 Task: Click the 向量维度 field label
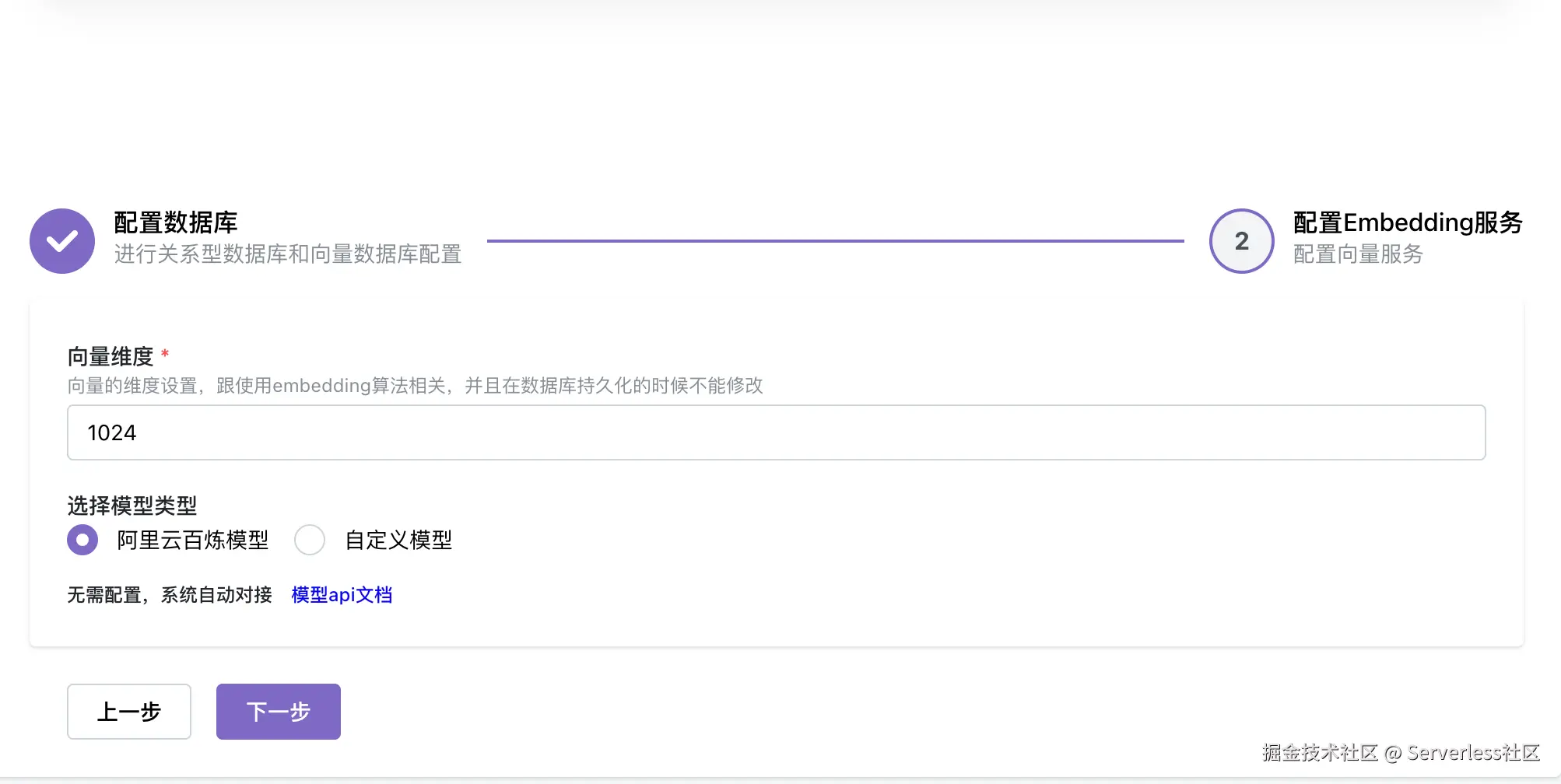110,356
